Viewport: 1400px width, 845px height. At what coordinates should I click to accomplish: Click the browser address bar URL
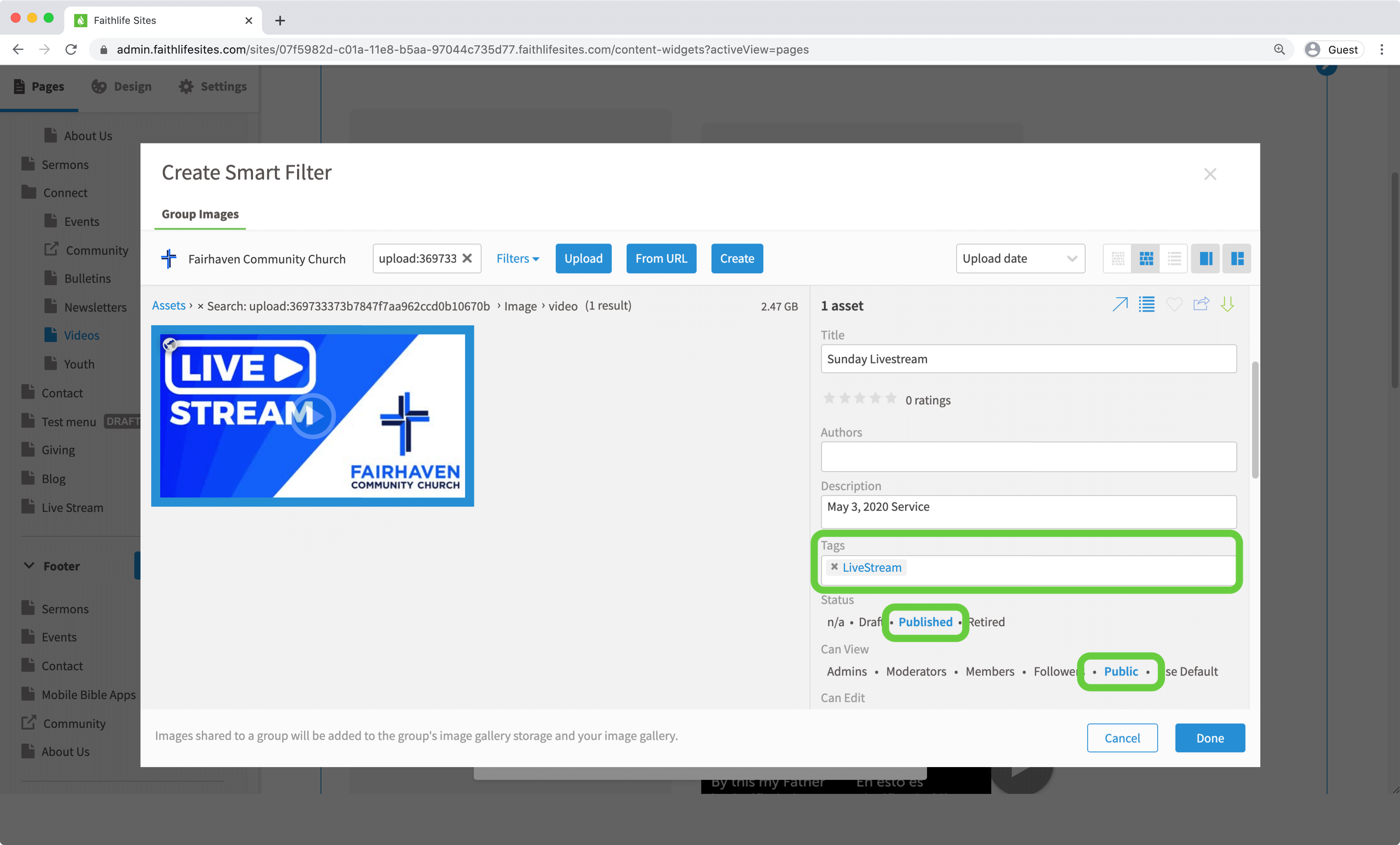coord(463,49)
